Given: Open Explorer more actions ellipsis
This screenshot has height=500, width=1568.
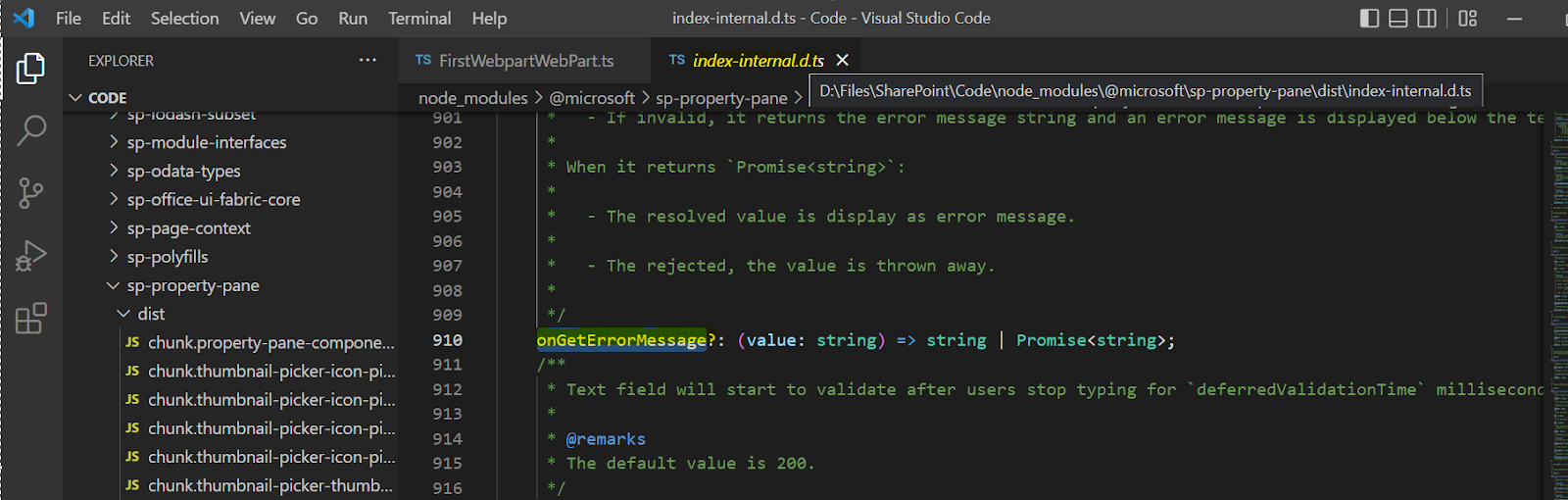Looking at the screenshot, I should pyautogui.click(x=367, y=60).
